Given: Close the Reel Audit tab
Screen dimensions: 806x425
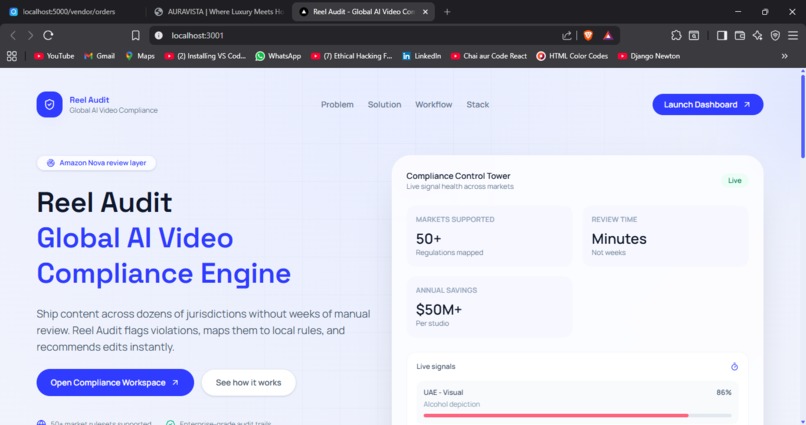Looking at the screenshot, I should (425, 11).
